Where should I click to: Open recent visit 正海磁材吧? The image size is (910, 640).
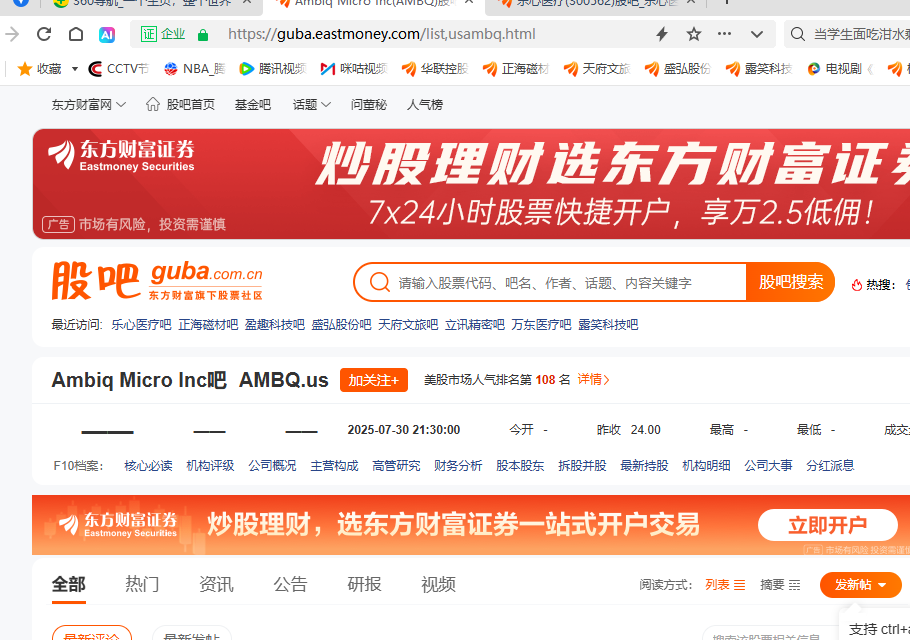point(208,324)
